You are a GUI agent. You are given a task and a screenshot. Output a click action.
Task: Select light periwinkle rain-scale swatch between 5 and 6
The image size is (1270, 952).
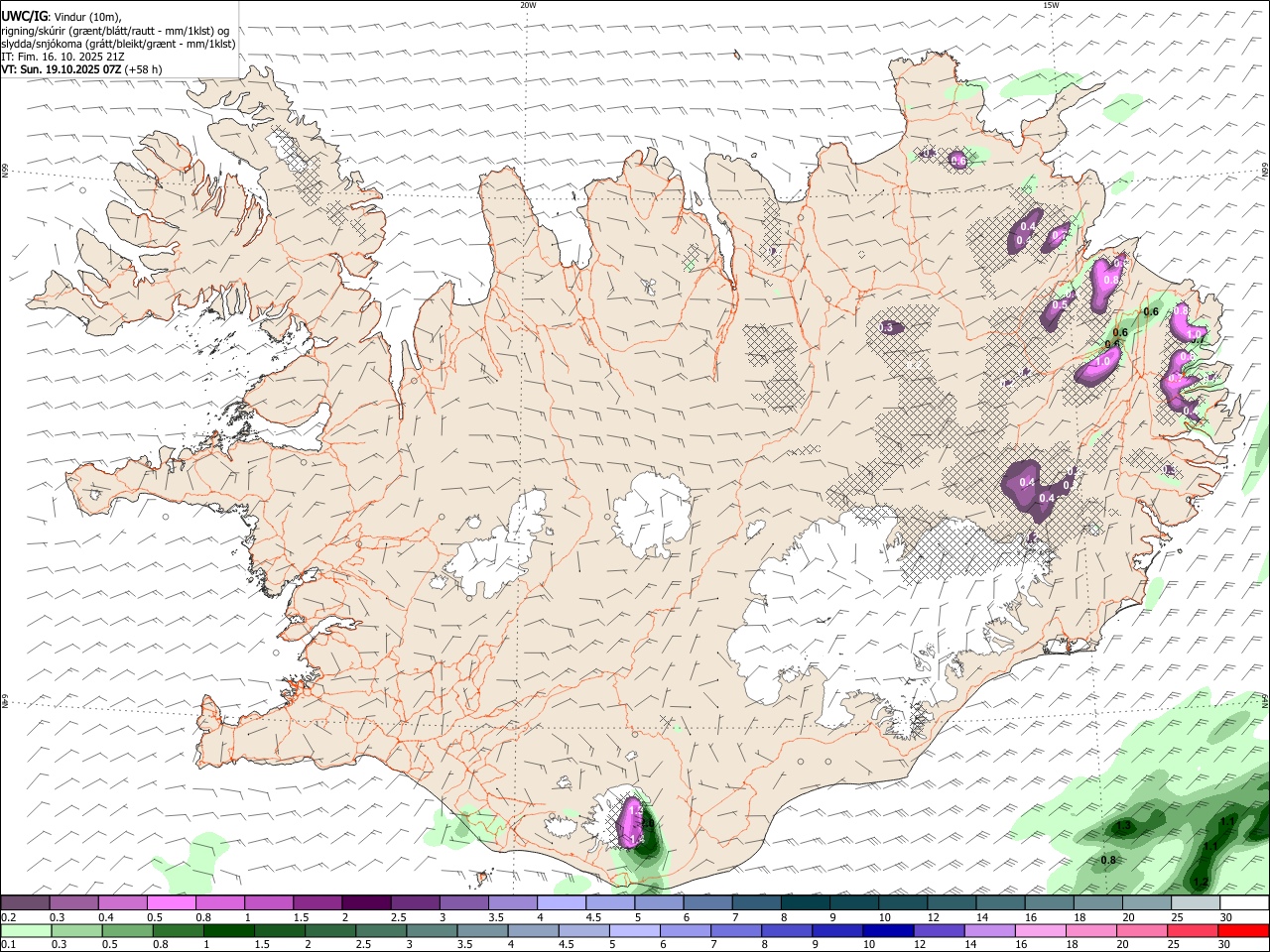click(x=635, y=930)
